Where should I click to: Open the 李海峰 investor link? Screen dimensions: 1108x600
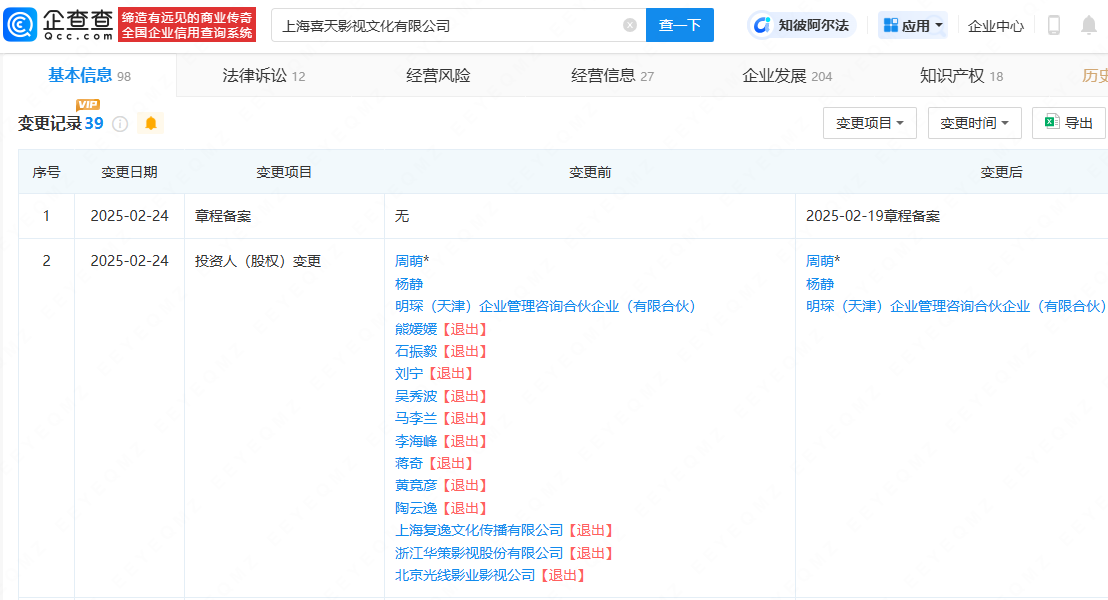(x=416, y=441)
